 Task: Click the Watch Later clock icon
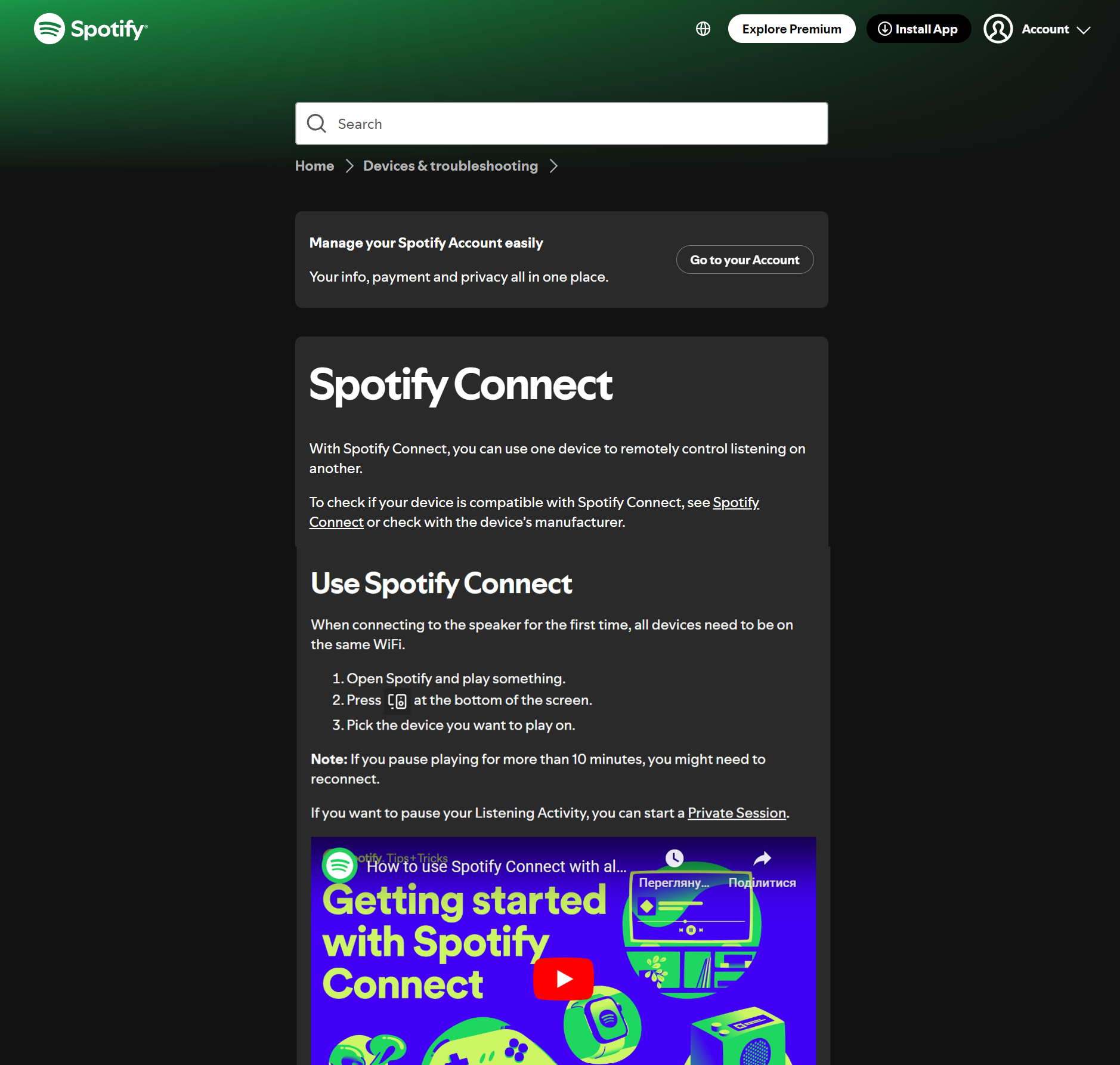674,859
